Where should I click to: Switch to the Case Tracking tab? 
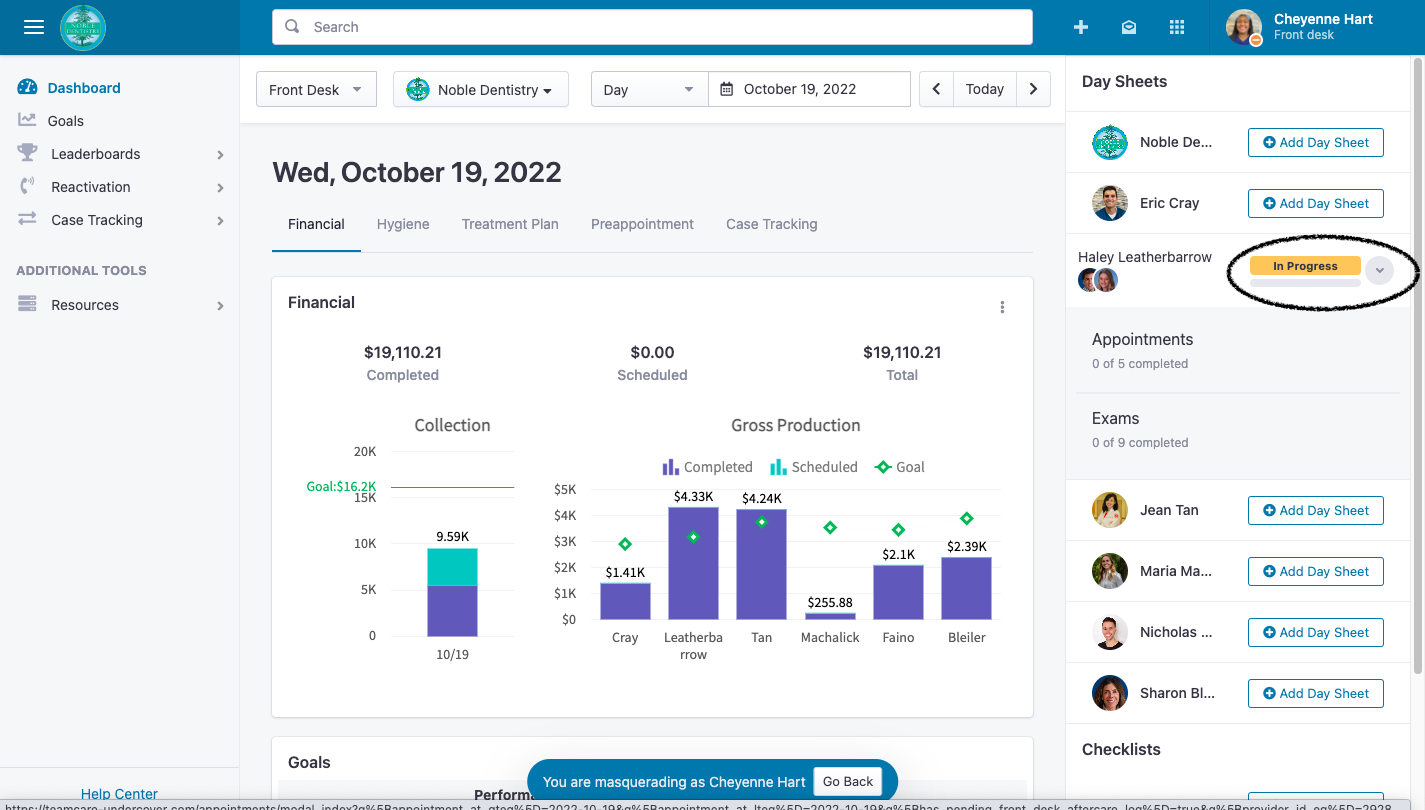click(772, 224)
